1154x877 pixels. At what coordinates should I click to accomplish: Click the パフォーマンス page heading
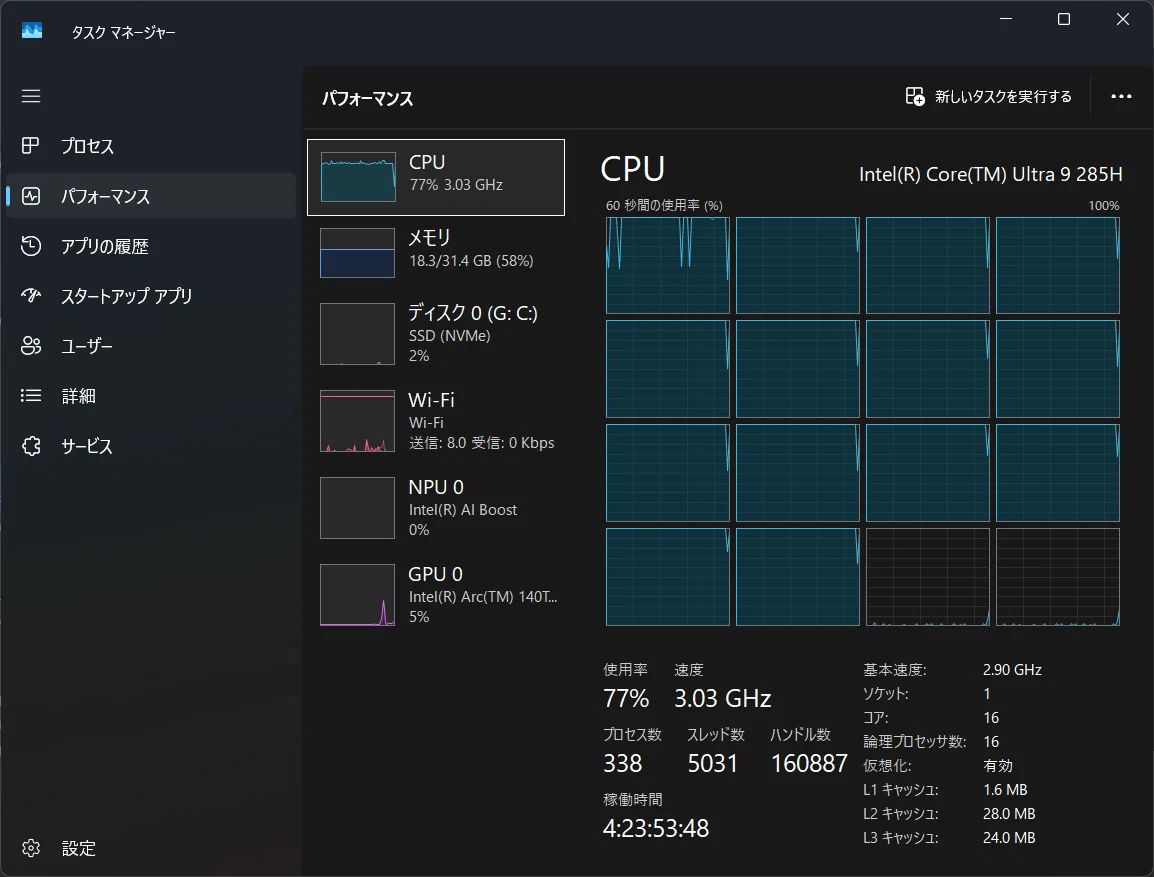pos(367,99)
